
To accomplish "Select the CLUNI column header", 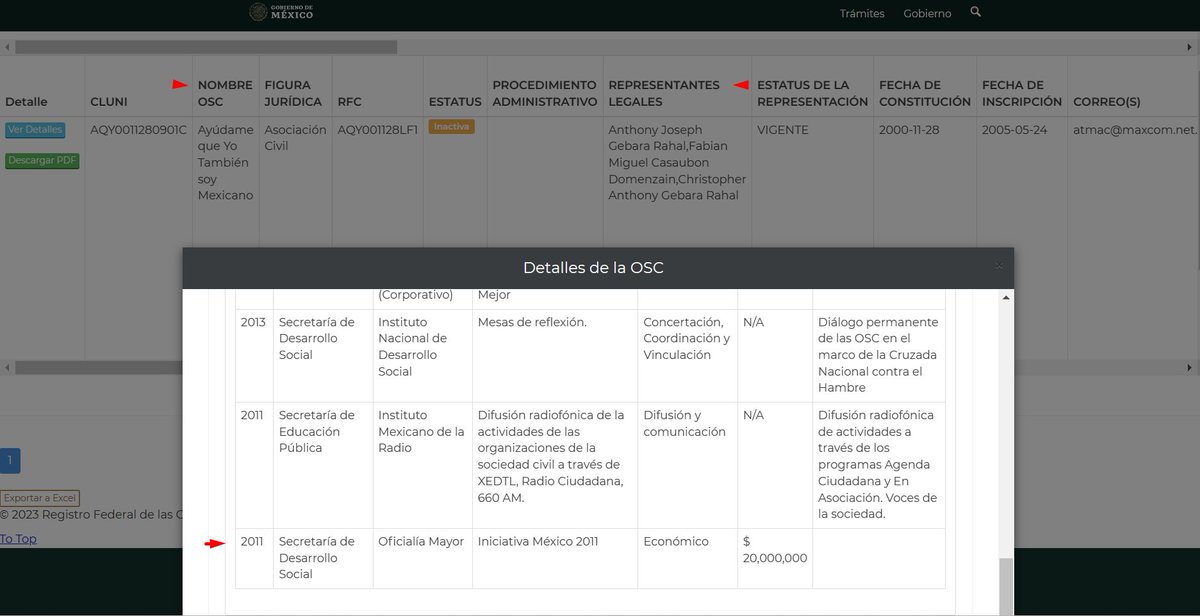I will tap(109, 102).
